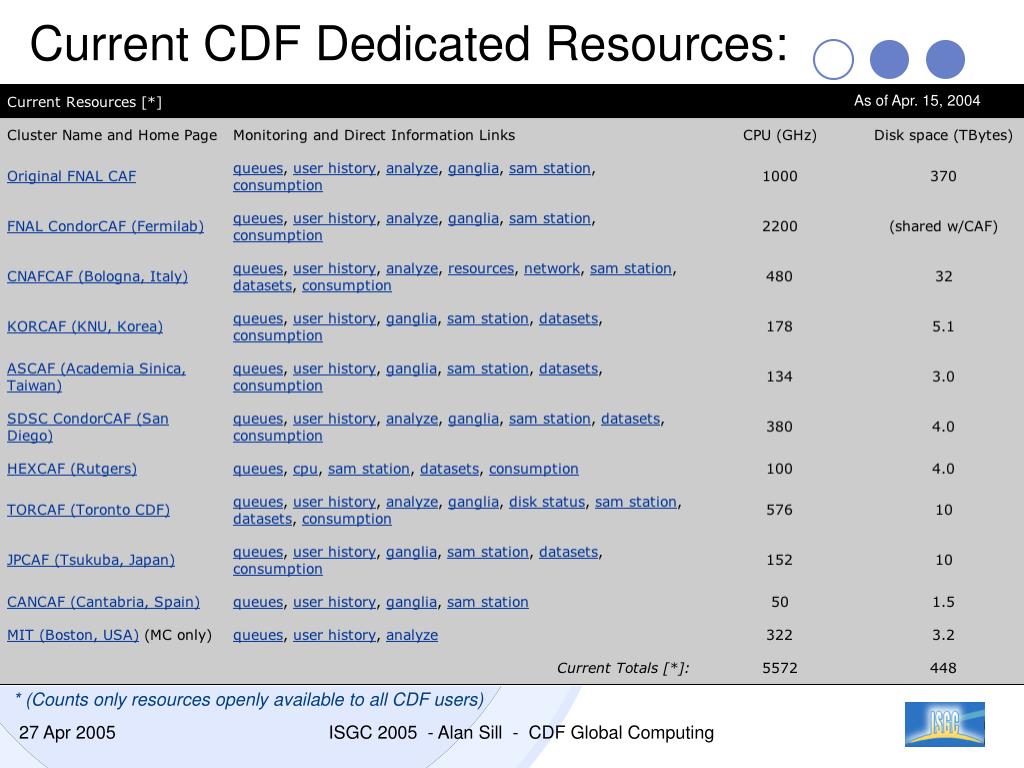Select the '(shared w/CAF)' disk space text
The width and height of the screenshot is (1024, 768).
tap(943, 227)
